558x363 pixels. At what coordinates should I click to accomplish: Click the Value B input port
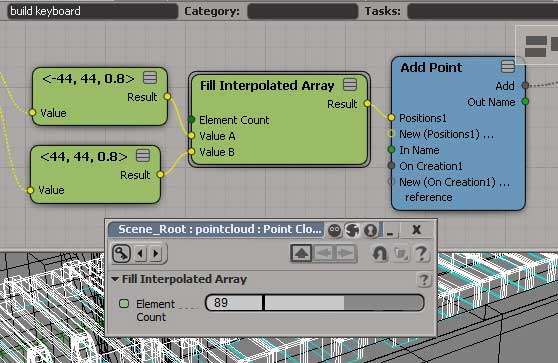[191, 152]
